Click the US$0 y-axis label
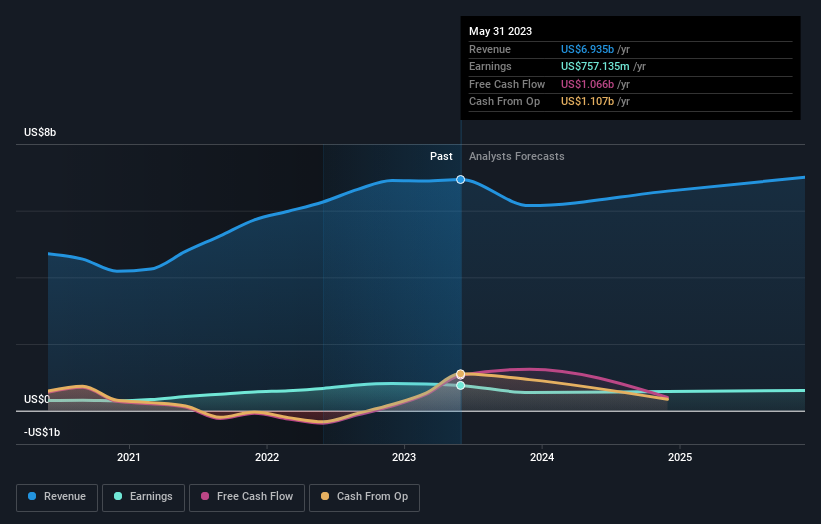The height and width of the screenshot is (524, 821). pyautogui.click(x=37, y=399)
